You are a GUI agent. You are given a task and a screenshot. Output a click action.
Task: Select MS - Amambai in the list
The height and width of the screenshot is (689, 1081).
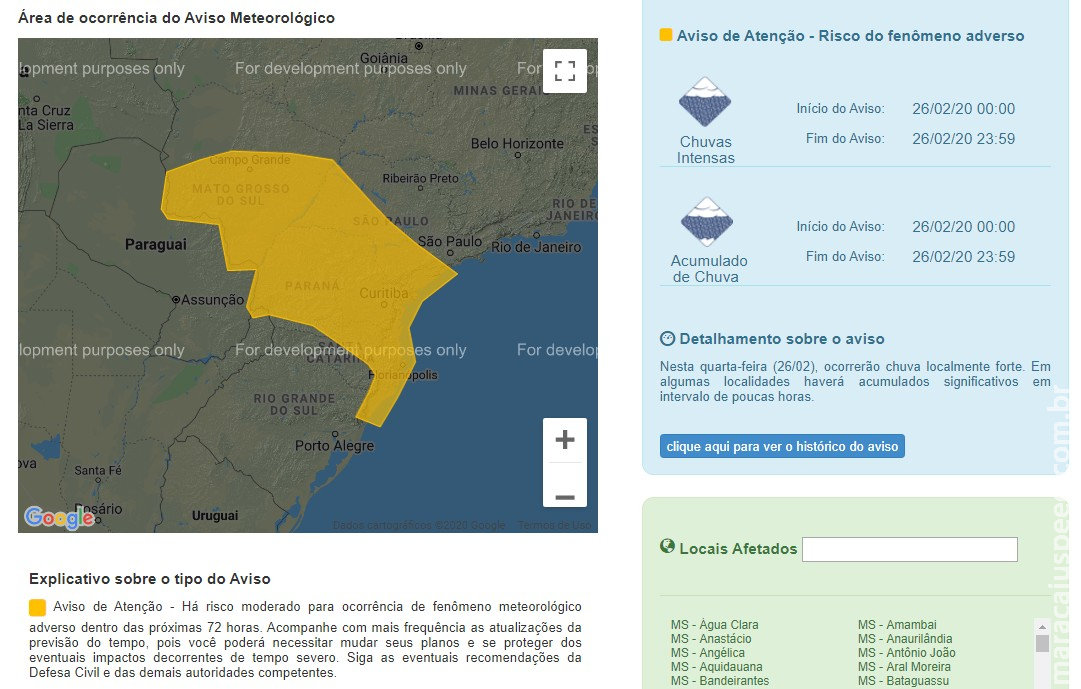pyautogui.click(x=897, y=625)
